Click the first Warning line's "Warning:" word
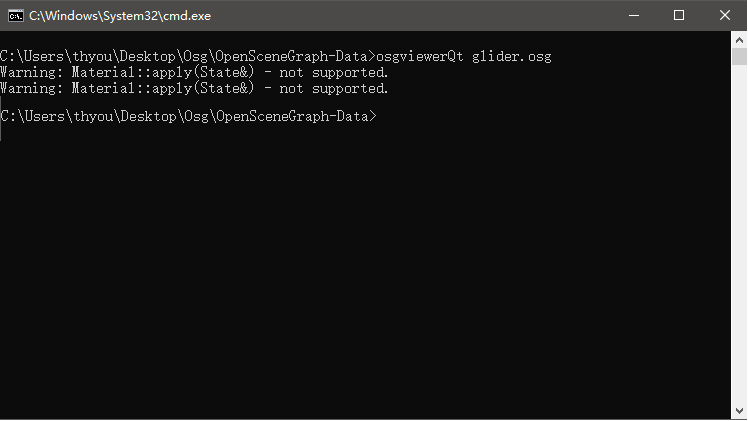 [x=32, y=73]
